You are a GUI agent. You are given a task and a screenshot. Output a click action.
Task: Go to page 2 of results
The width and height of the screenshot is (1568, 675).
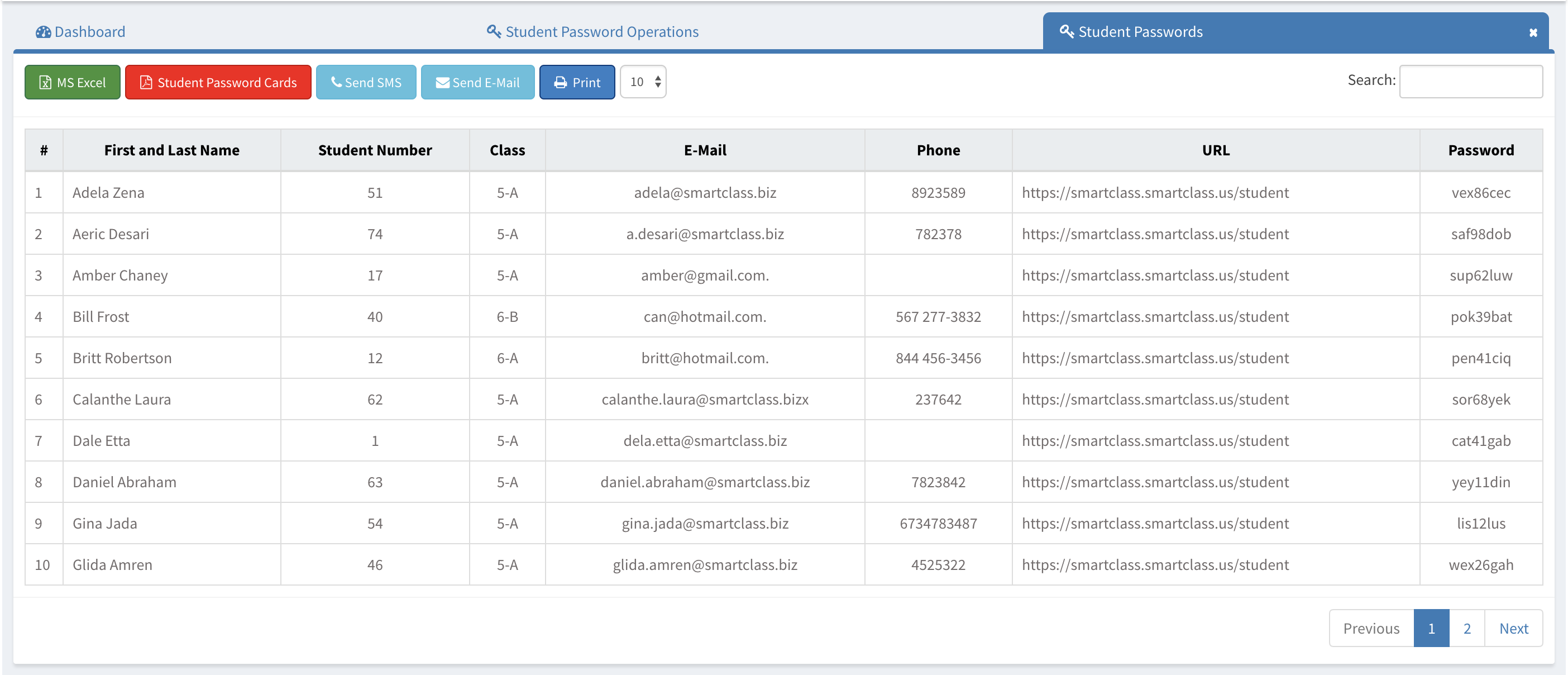click(1467, 628)
